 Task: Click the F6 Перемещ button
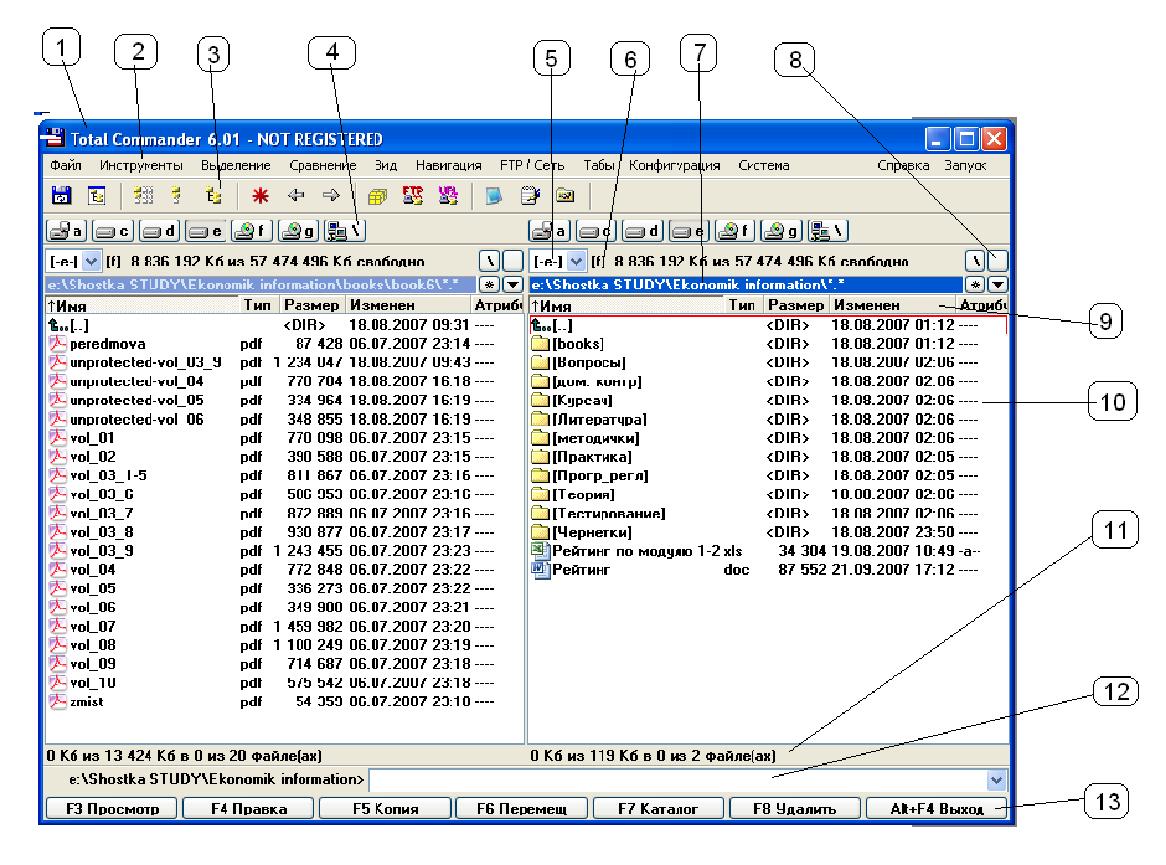click(x=521, y=808)
